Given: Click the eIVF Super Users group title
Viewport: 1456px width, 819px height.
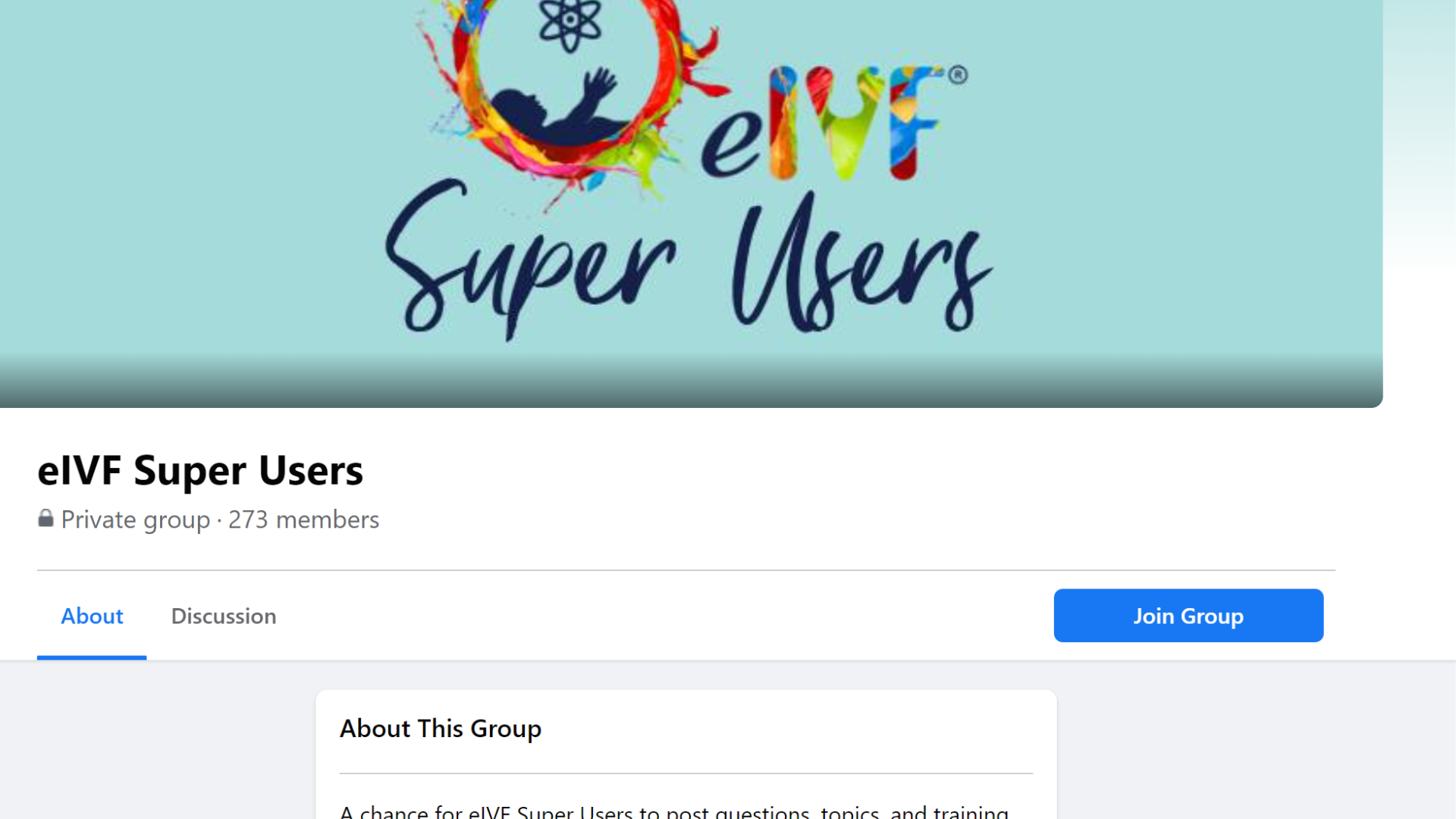Looking at the screenshot, I should click(200, 470).
